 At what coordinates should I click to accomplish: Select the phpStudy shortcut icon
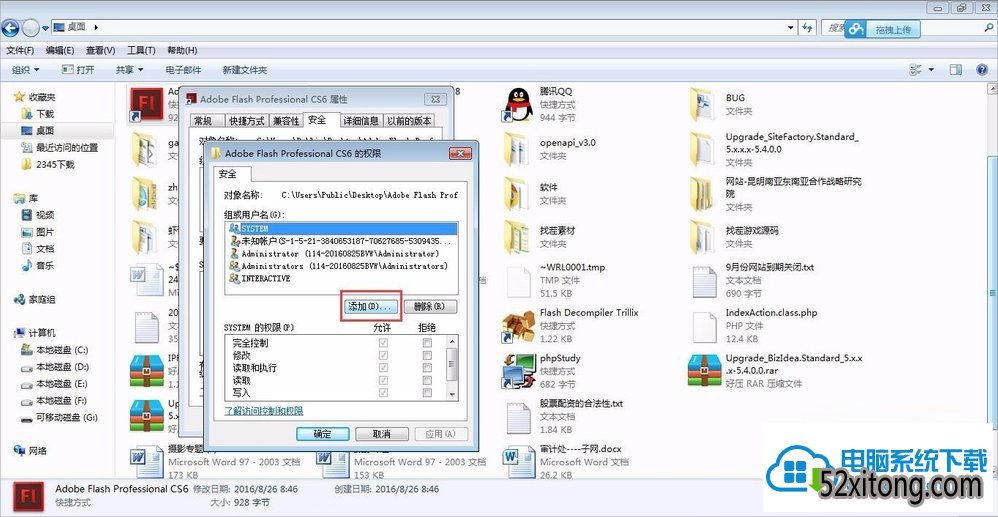click(x=518, y=371)
